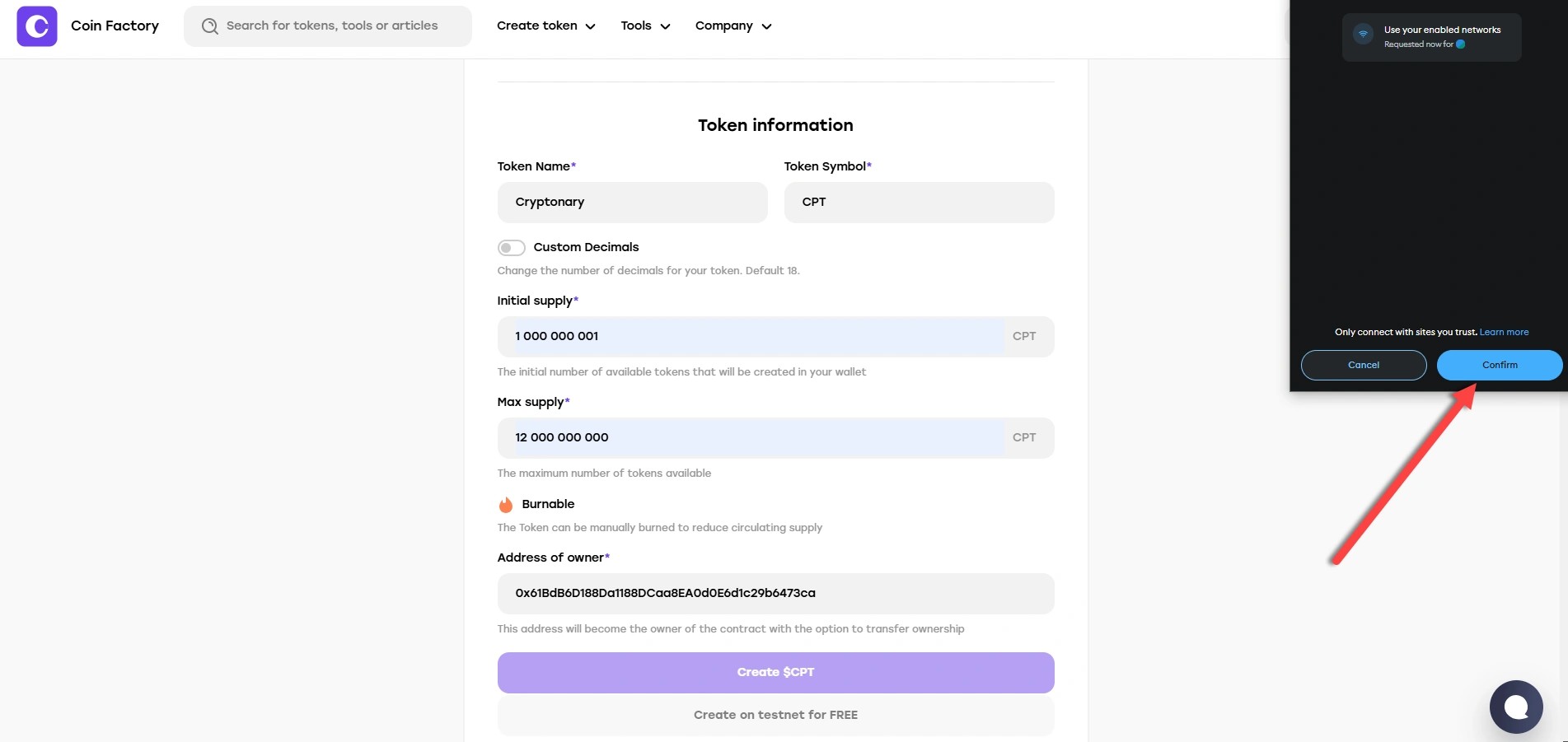This screenshot has height=742, width=1568.
Task: Open the chat support bubble
Action: pyautogui.click(x=1515, y=706)
